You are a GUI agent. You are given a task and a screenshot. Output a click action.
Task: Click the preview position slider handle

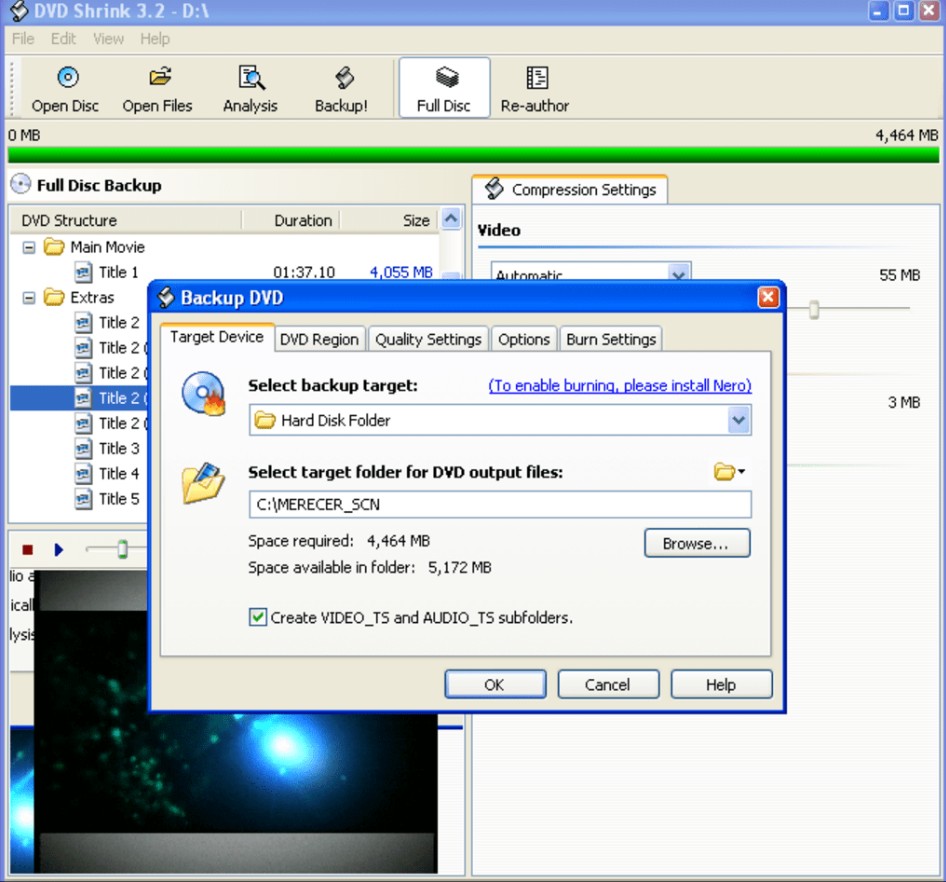pyautogui.click(x=122, y=549)
